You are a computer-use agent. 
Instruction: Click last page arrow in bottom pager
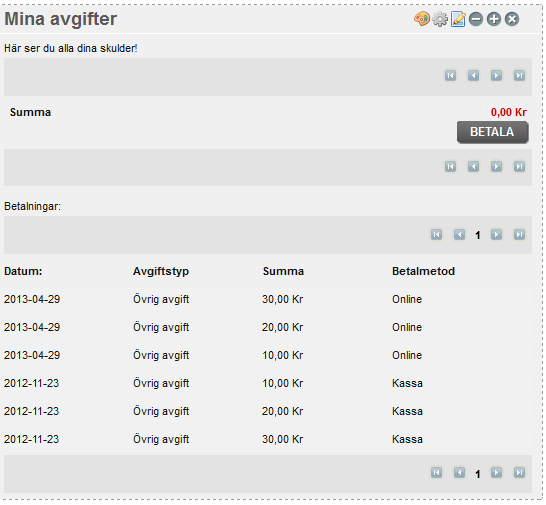point(519,473)
